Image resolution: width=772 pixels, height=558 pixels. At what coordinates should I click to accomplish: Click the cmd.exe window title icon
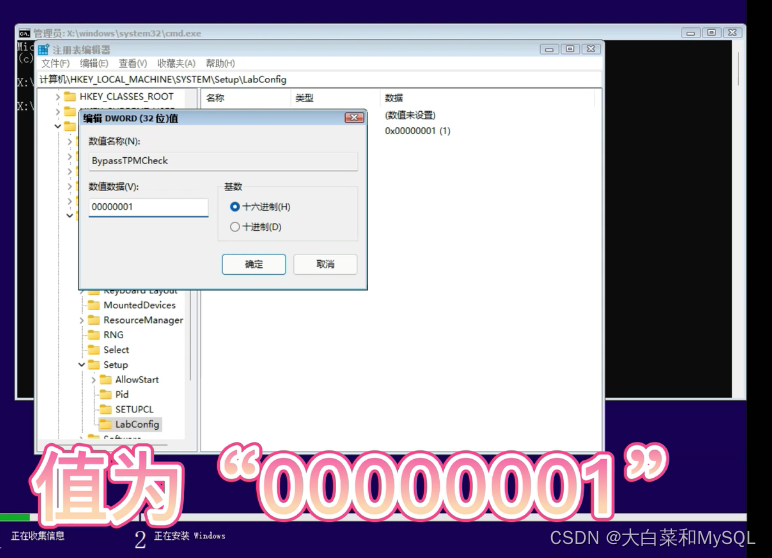[24, 33]
